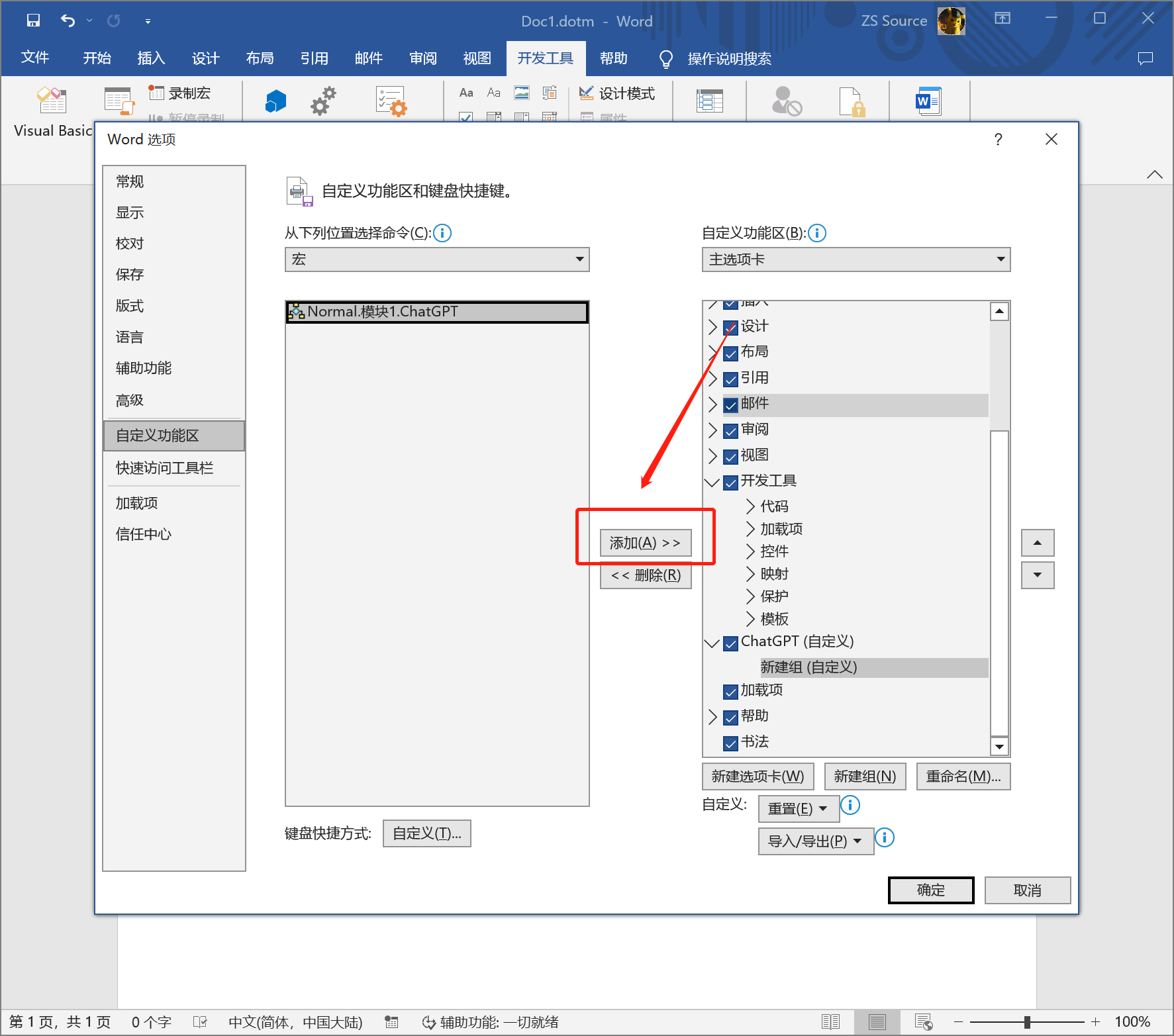Screen dimensions: 1174x1036
Task: Uncheck the ChatGPT (自定义) tab checkbox
Action: coord(730,643)
